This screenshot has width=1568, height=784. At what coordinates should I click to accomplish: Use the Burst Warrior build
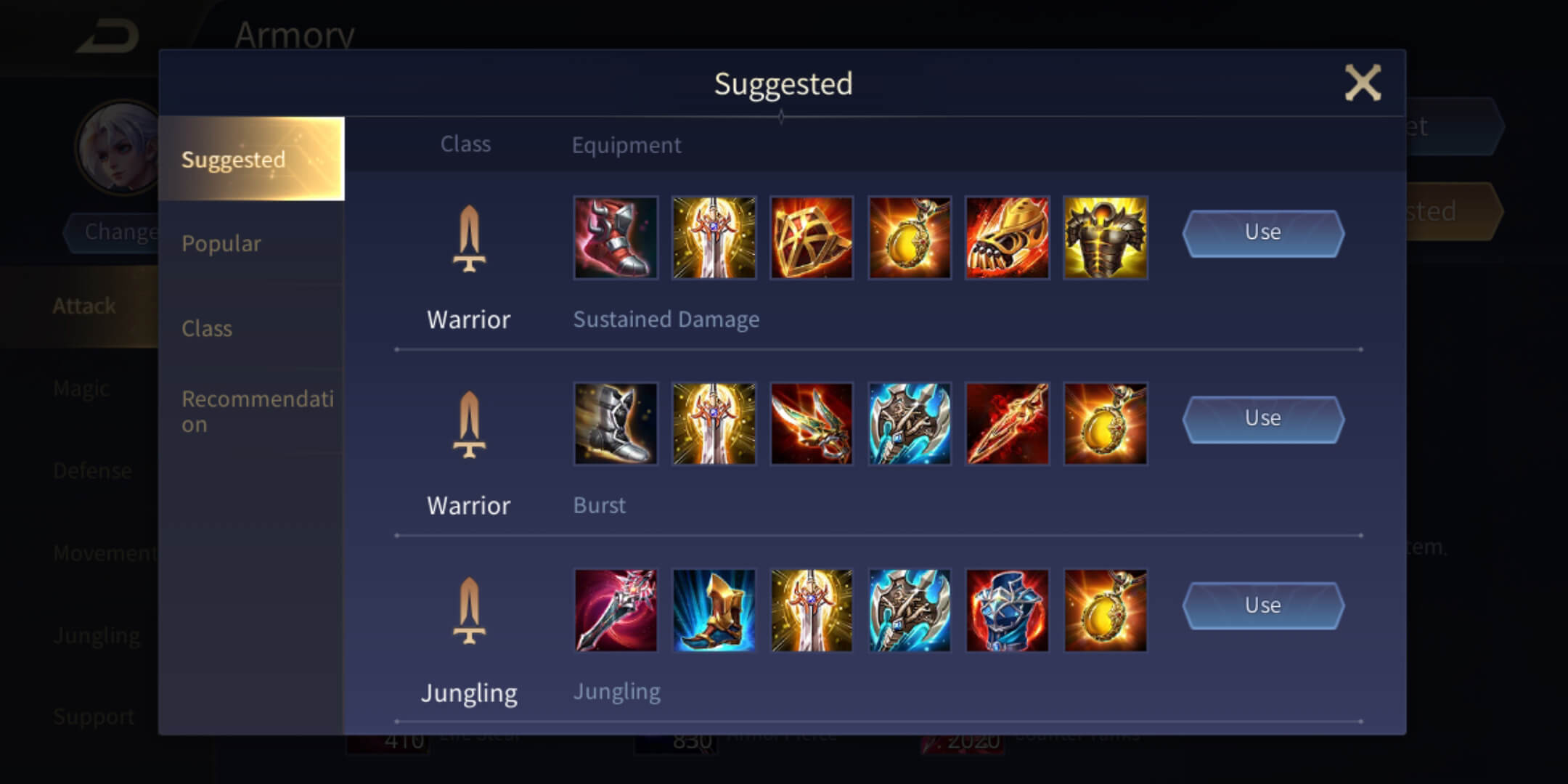(1263, 419)
